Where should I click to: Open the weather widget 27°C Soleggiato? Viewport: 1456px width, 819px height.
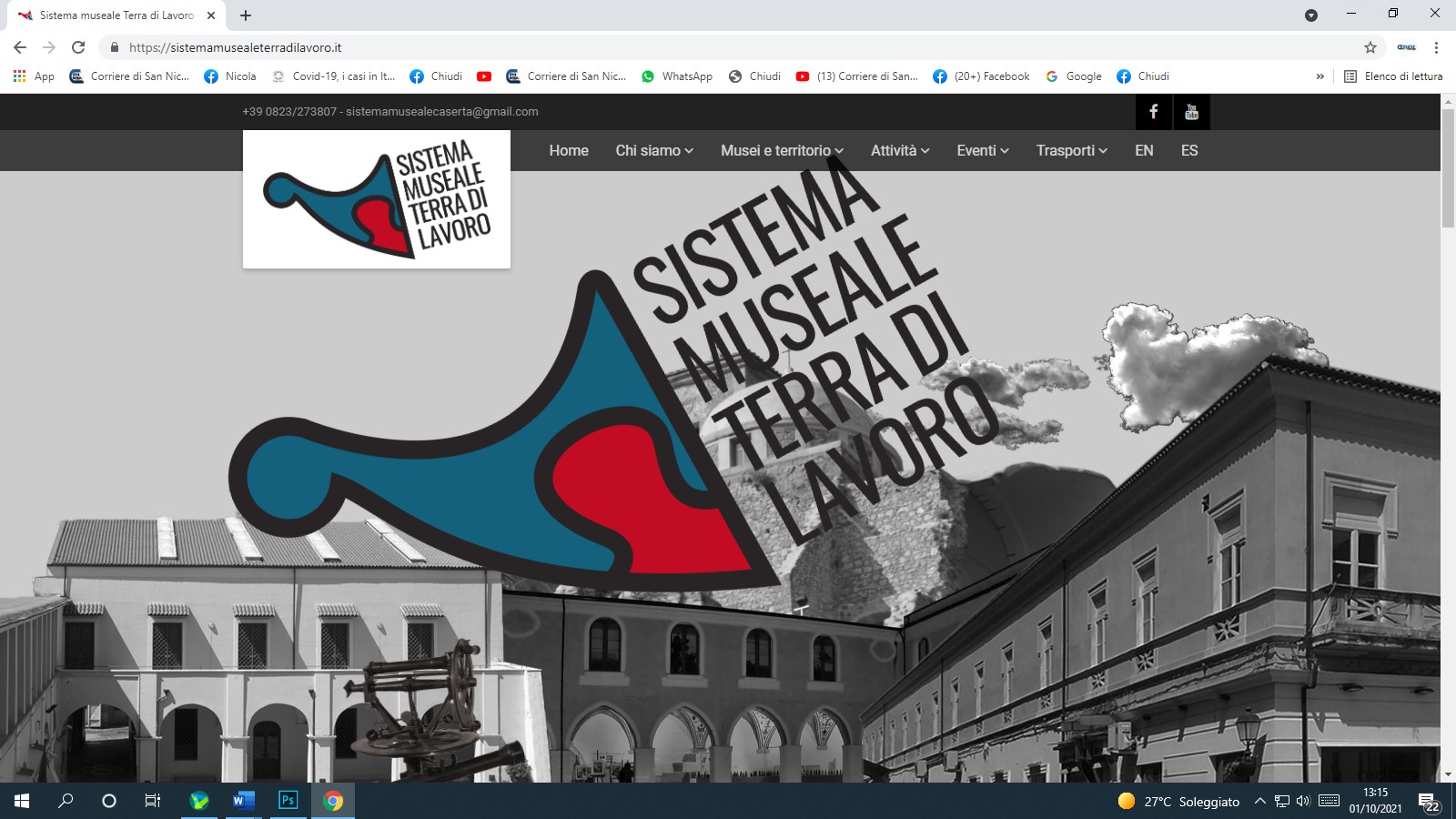(1178, 801)
